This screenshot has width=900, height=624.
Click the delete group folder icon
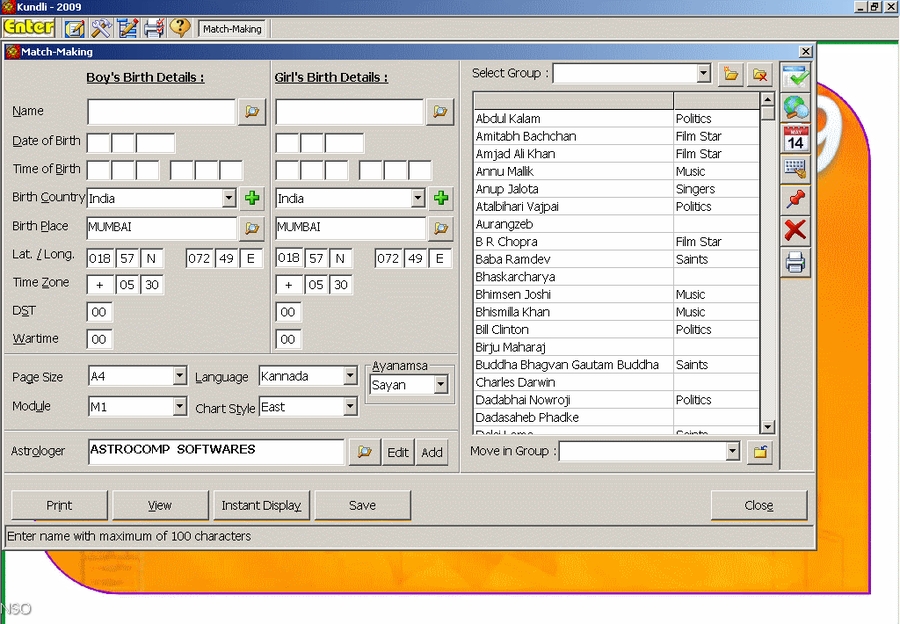(761, 74)
